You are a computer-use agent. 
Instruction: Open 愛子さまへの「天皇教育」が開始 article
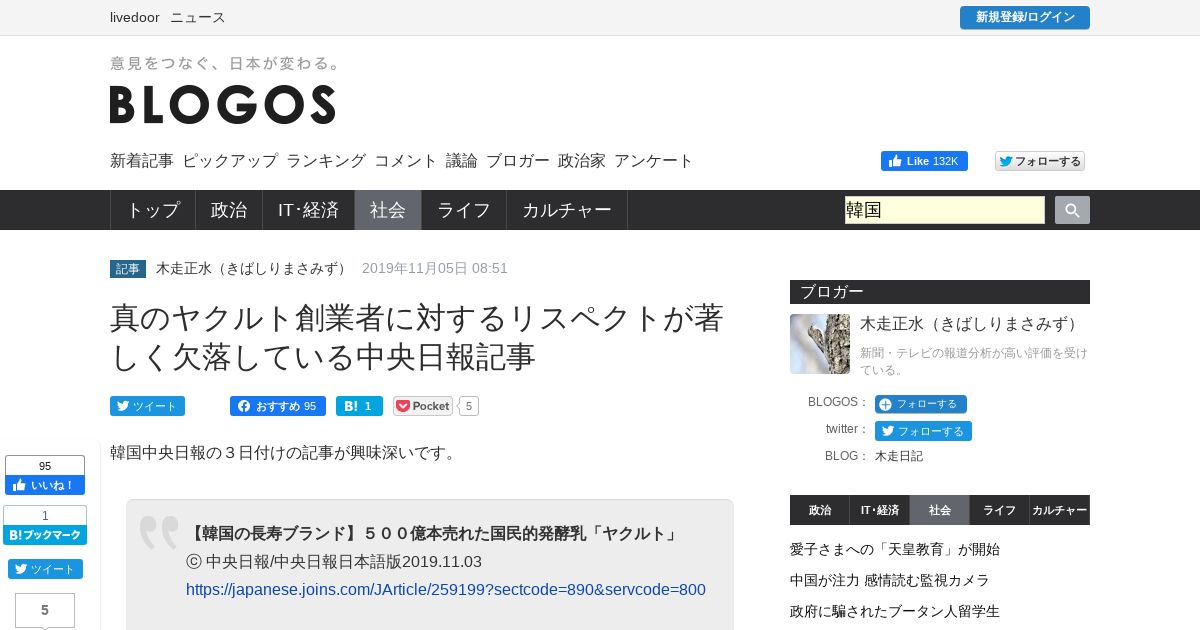tap(895, 549)
